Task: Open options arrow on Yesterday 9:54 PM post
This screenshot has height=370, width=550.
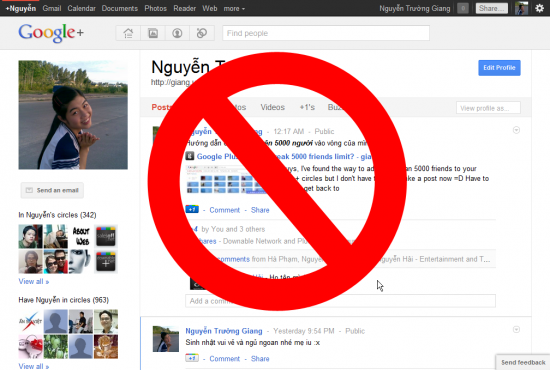Action: (x=516, y=329)
